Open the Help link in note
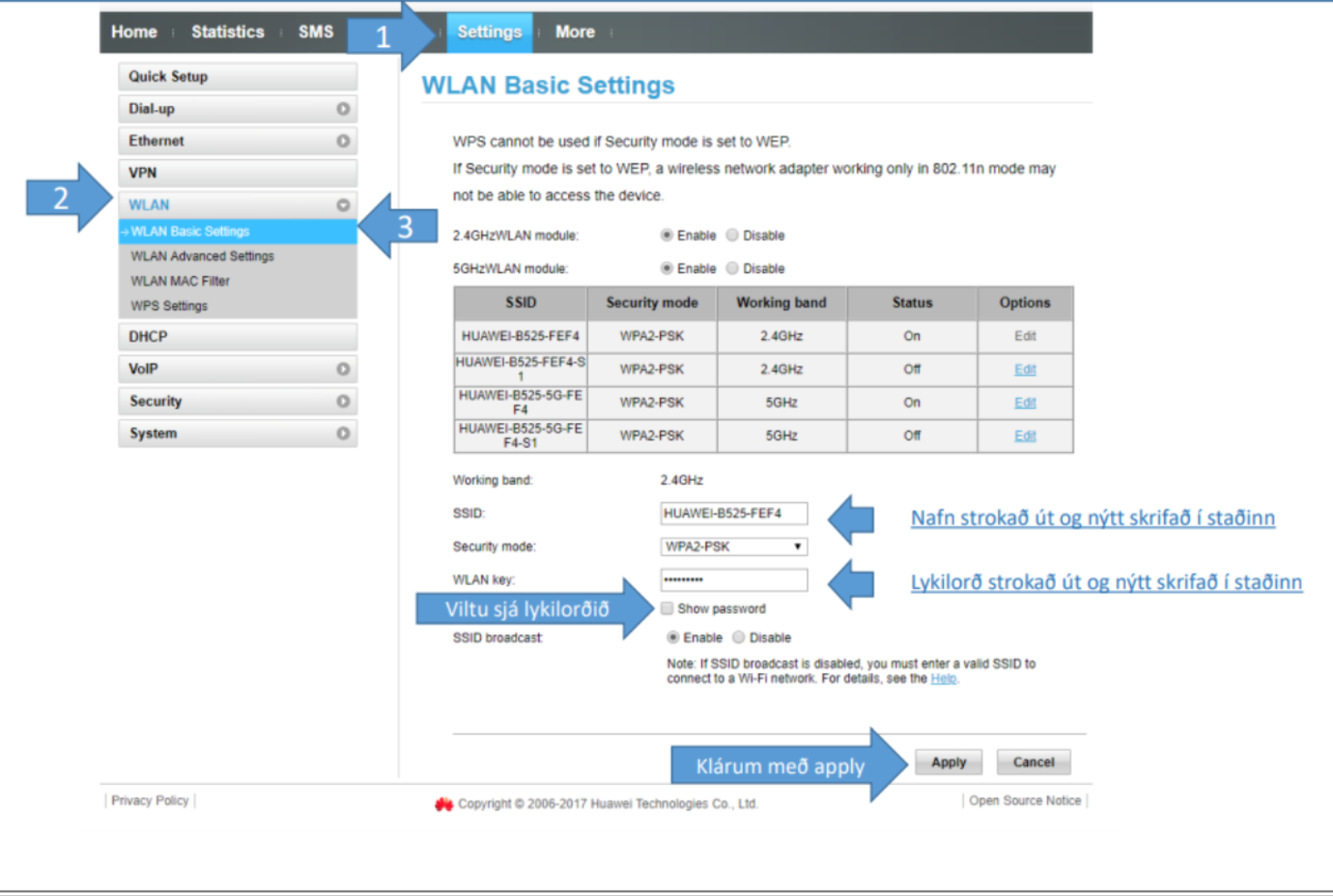 (x=943, y=678)
